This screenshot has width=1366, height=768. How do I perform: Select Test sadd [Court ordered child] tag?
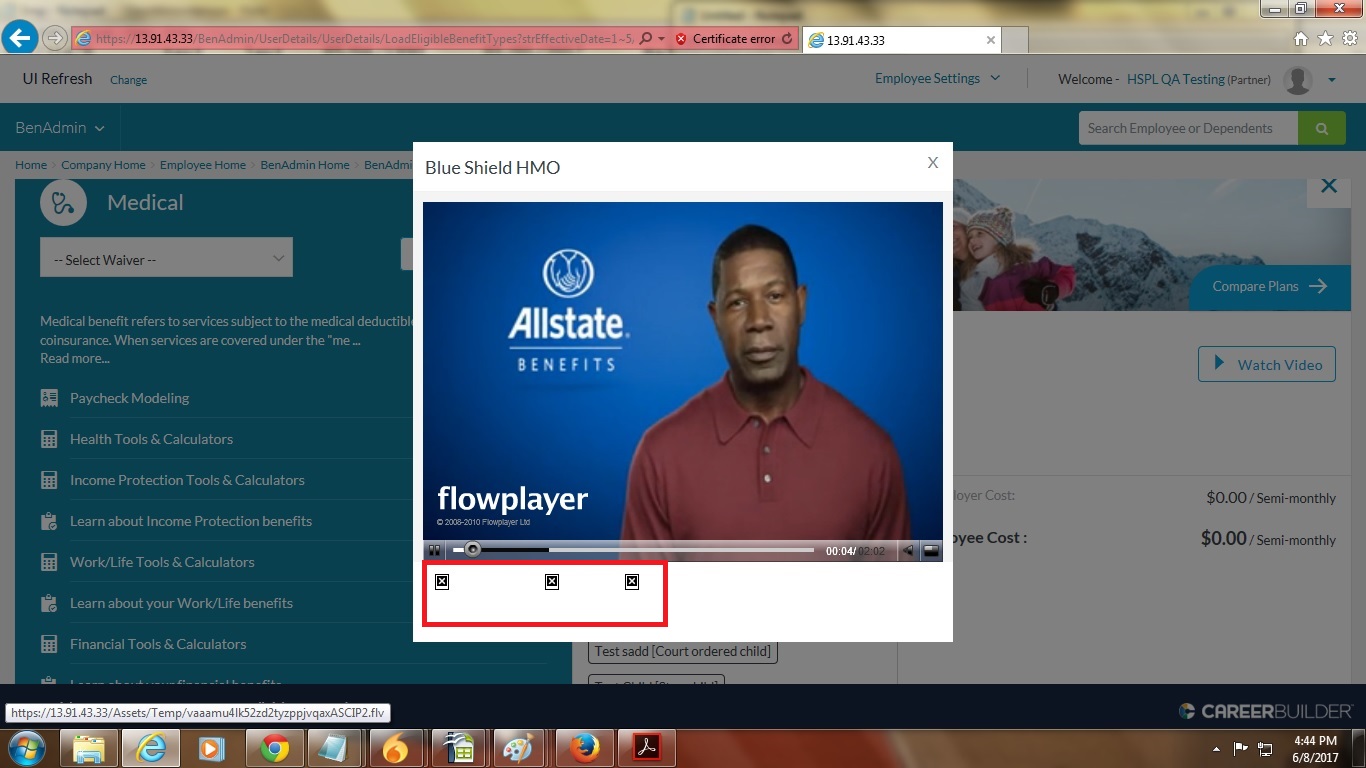(x=683, y=651)
